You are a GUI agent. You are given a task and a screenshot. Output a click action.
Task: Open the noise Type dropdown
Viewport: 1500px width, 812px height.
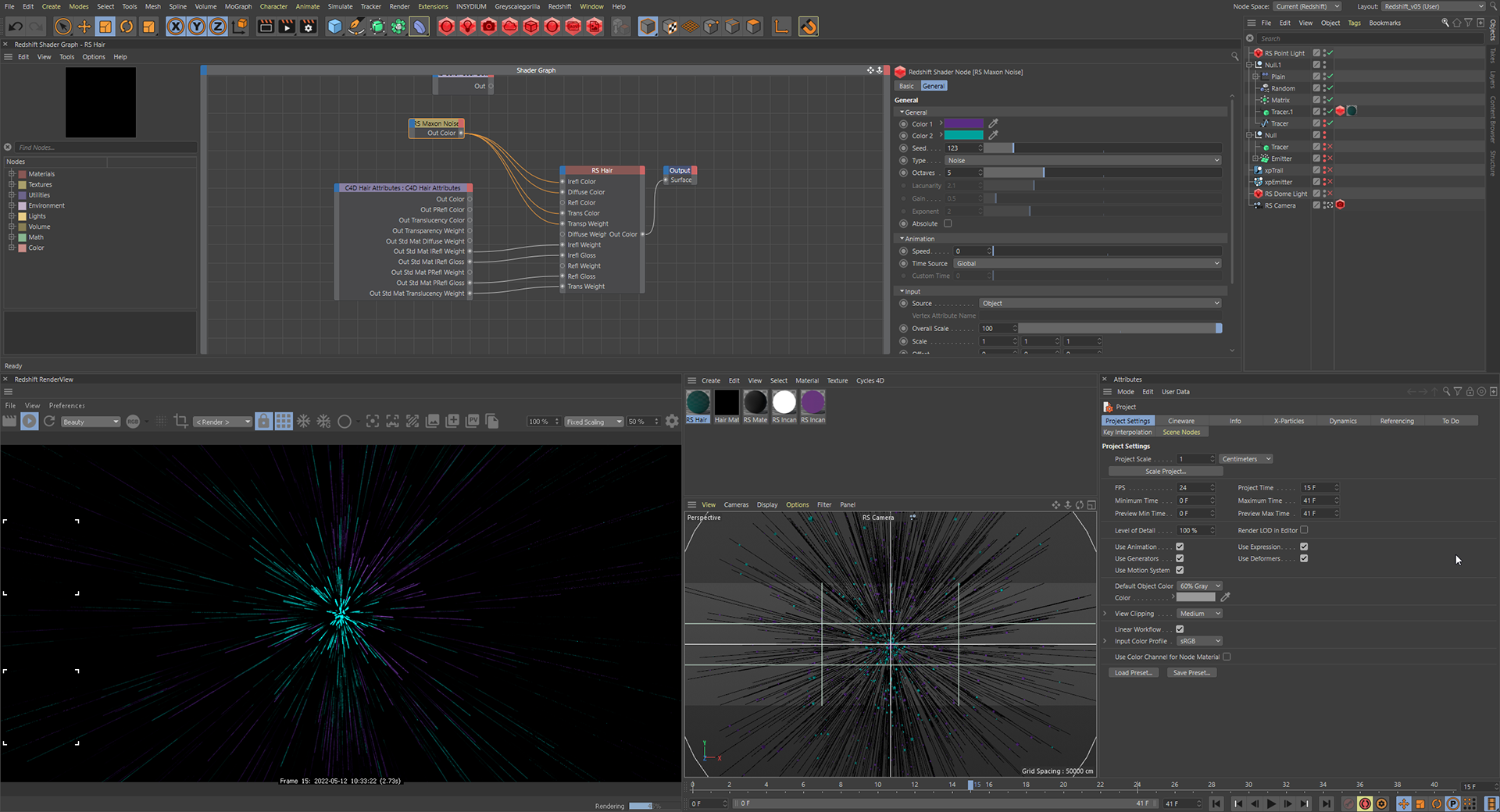(1083, 160)
